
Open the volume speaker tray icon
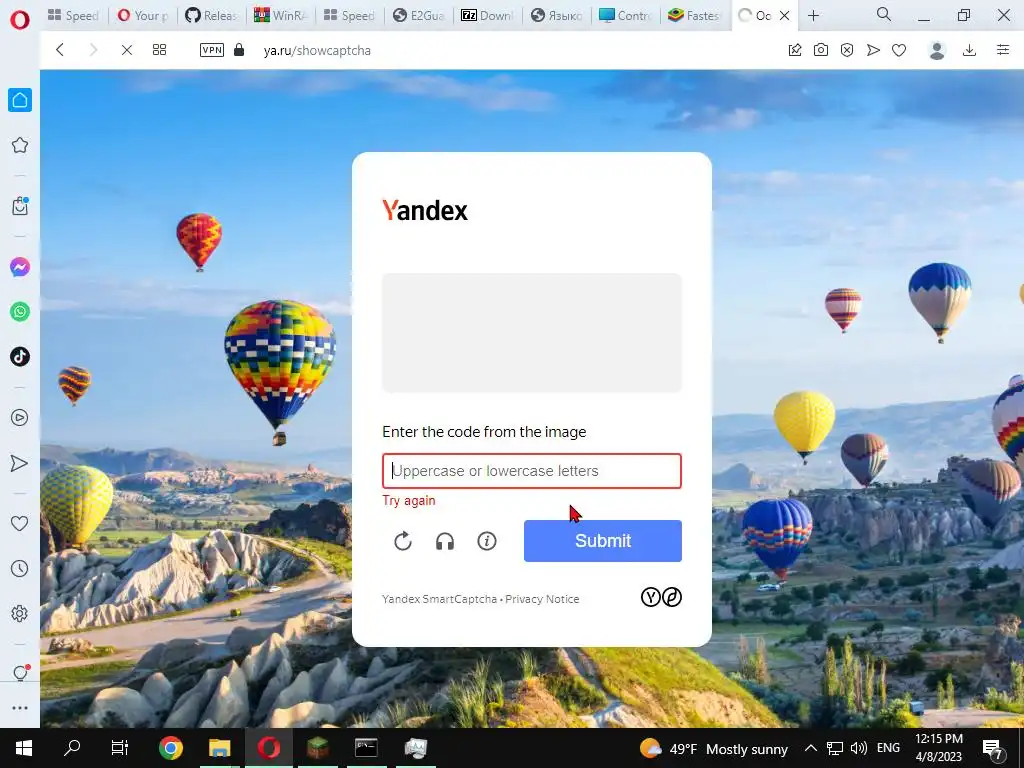pyautogui.click(x=859, y=748)
